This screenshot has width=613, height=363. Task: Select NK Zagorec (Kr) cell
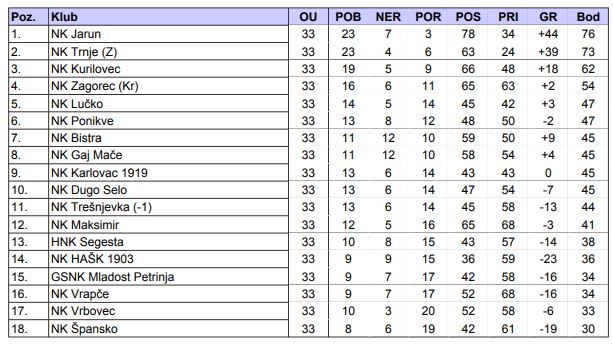168,86
